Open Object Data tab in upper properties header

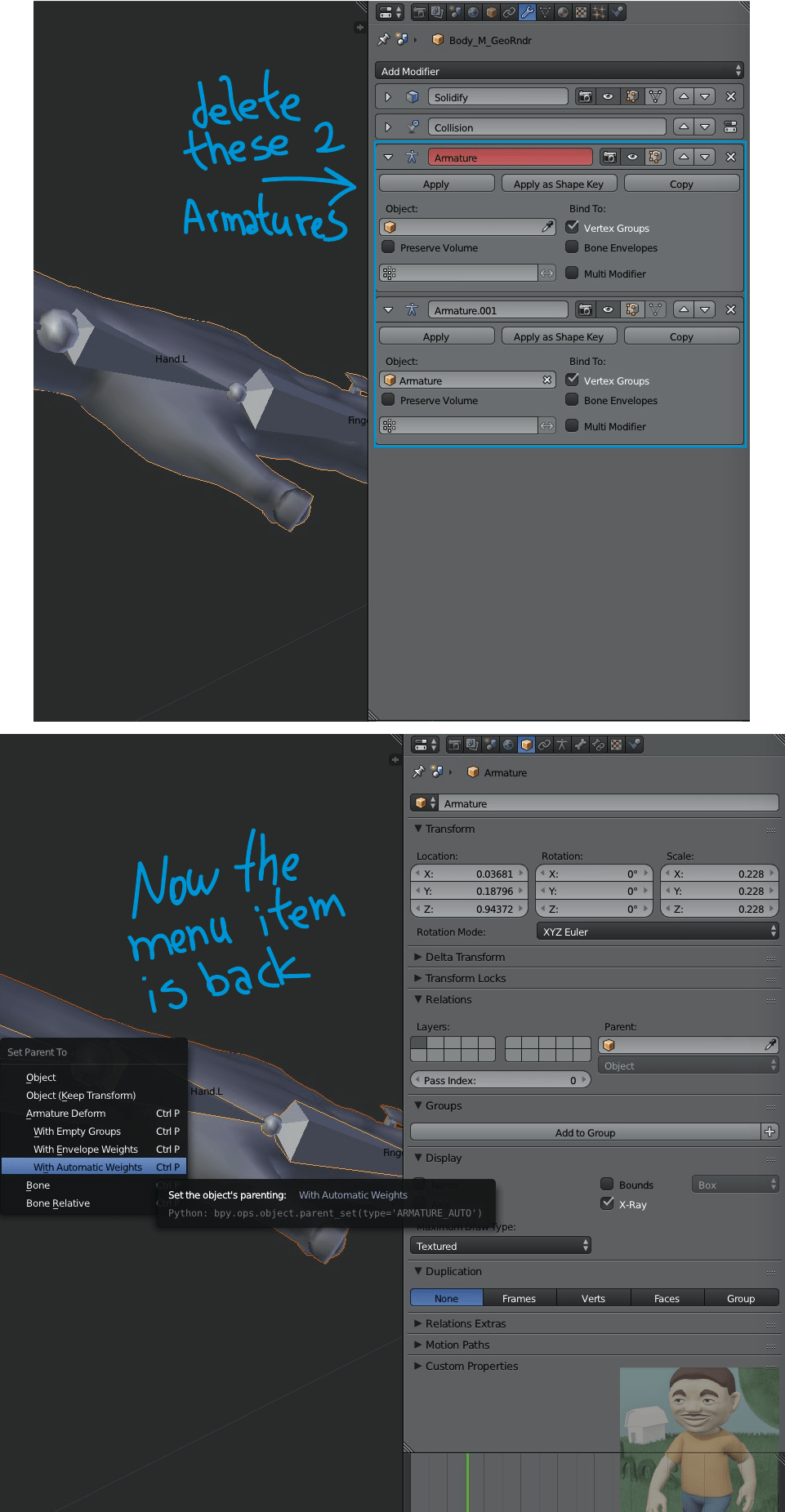[545, 12]
